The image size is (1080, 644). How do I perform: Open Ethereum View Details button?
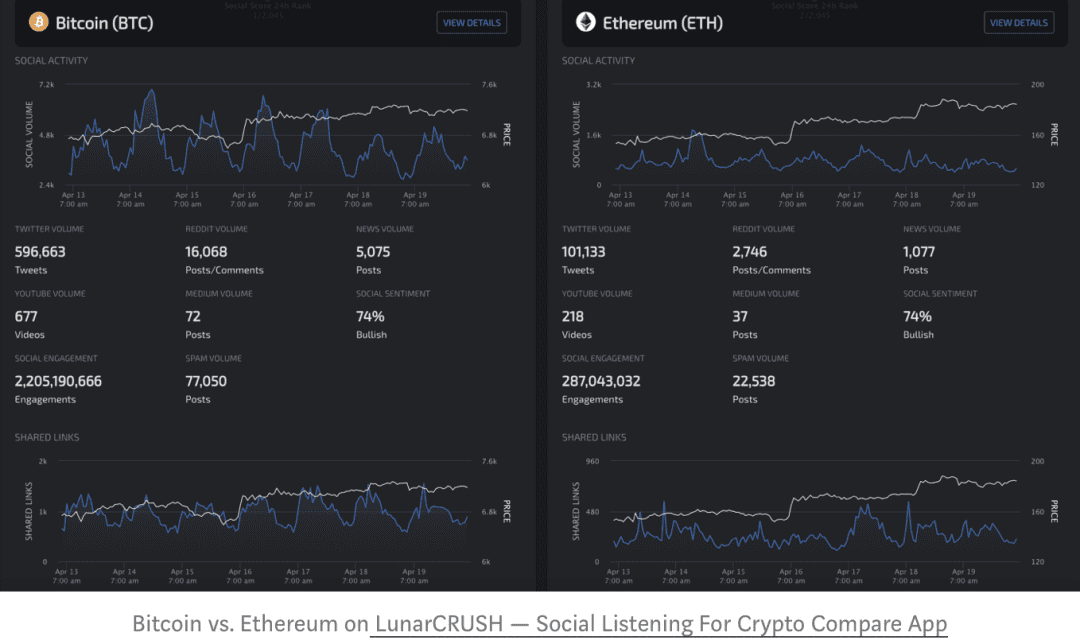[1019, 23]
